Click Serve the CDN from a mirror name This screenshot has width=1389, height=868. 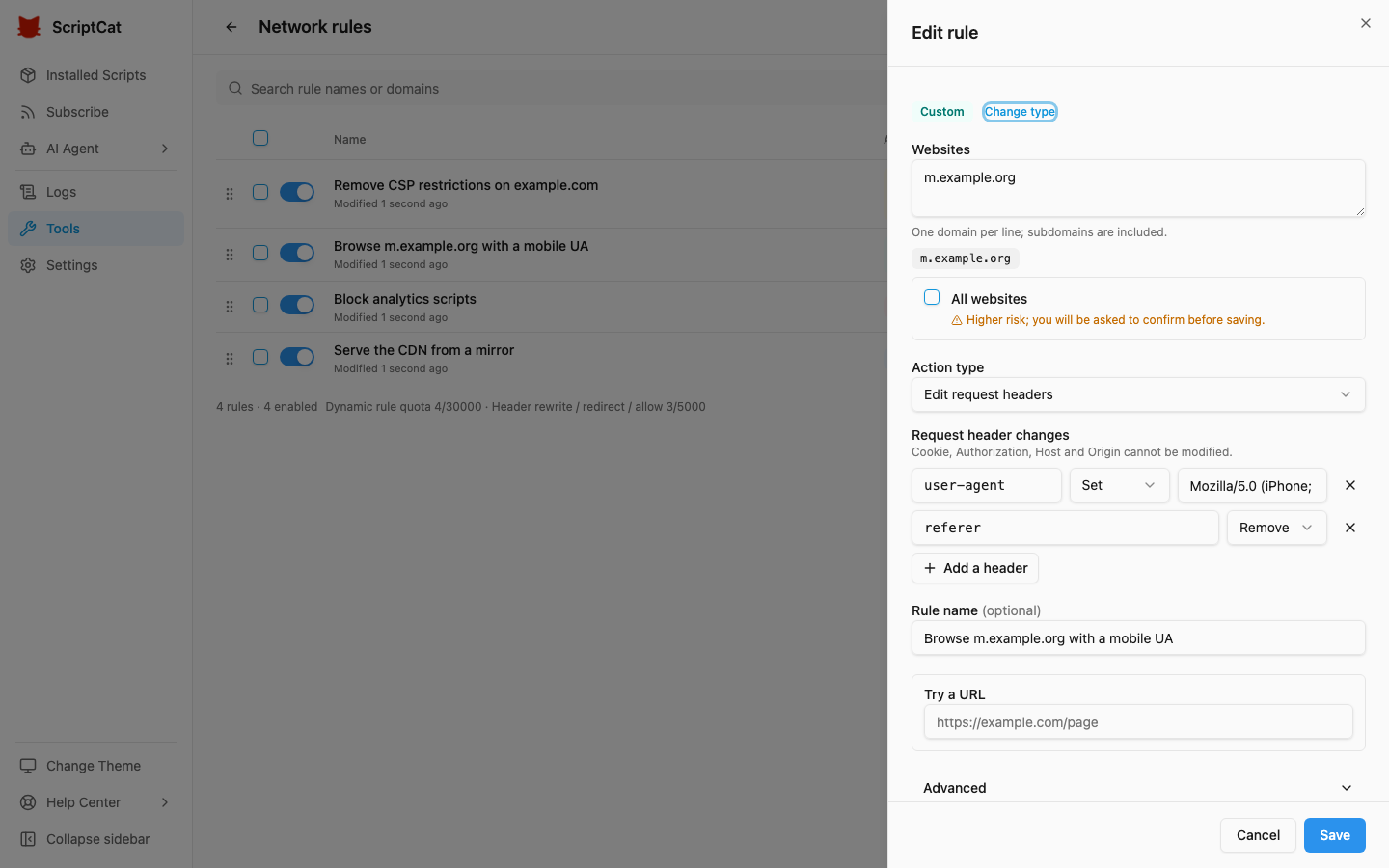pyautogui.click(x=423, y=350)
